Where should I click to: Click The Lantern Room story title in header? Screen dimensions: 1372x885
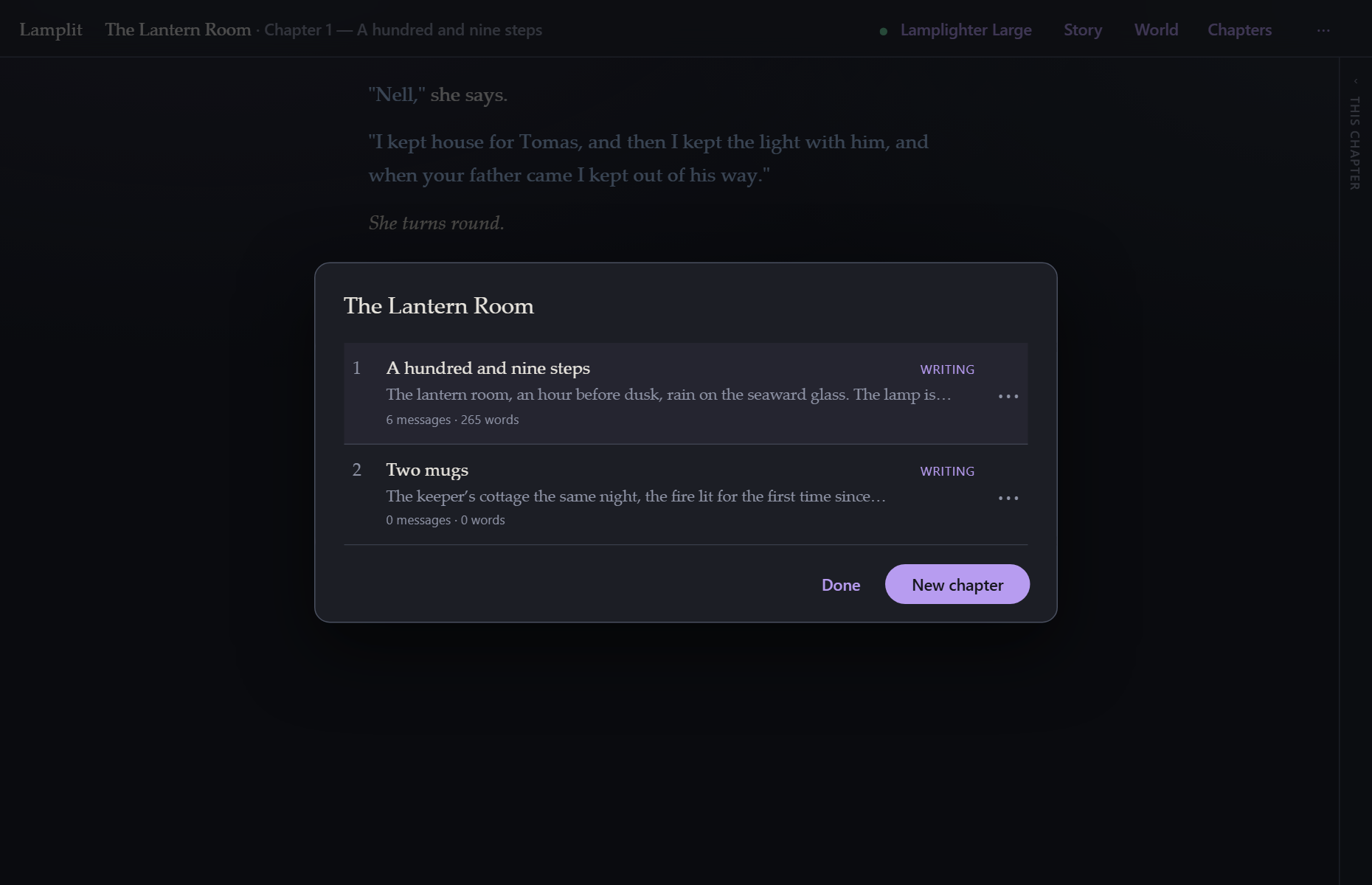tap(178, 29)
